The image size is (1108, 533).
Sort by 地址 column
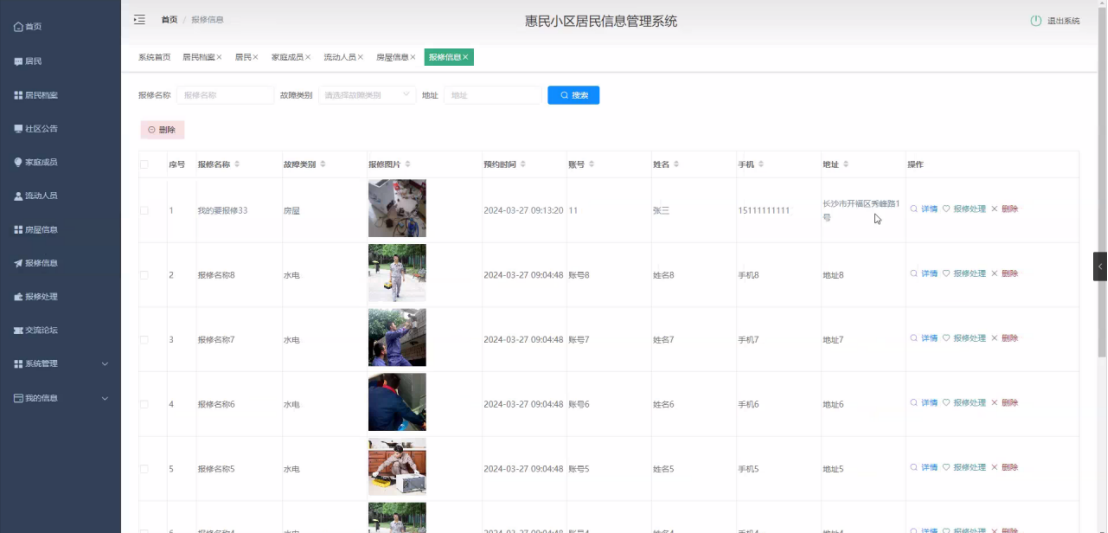click(x=846, y=164)
